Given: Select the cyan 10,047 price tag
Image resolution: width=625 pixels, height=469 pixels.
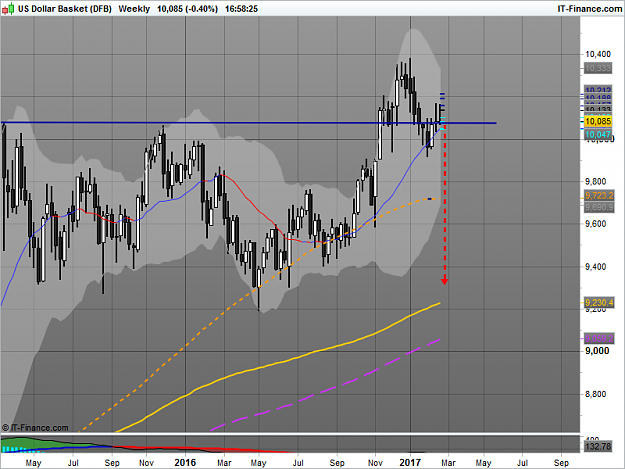Looking at the screenshot, I should [x=598, y=135].
